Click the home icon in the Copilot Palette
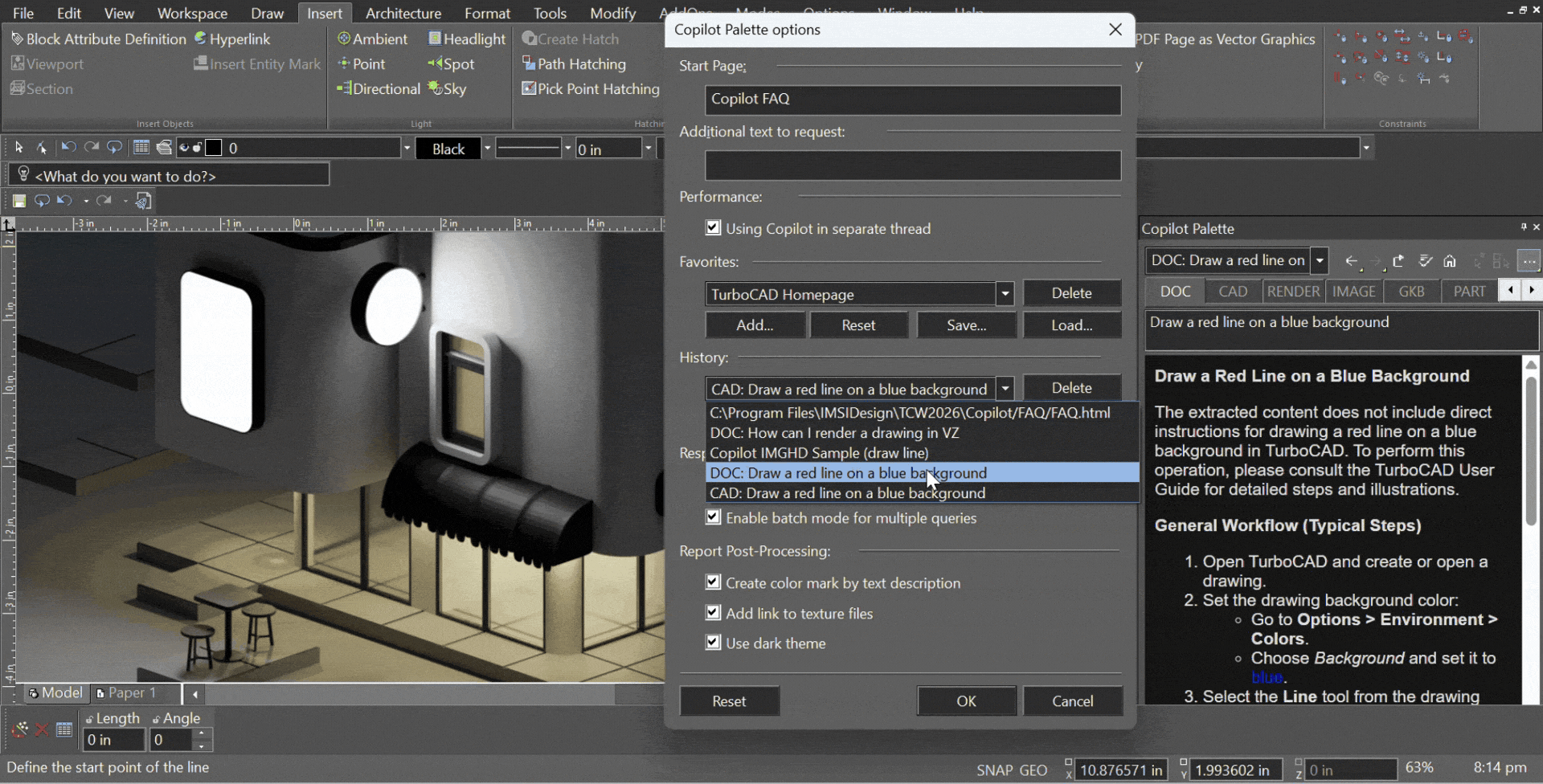1543x784 pixels. click(1450, 261)
